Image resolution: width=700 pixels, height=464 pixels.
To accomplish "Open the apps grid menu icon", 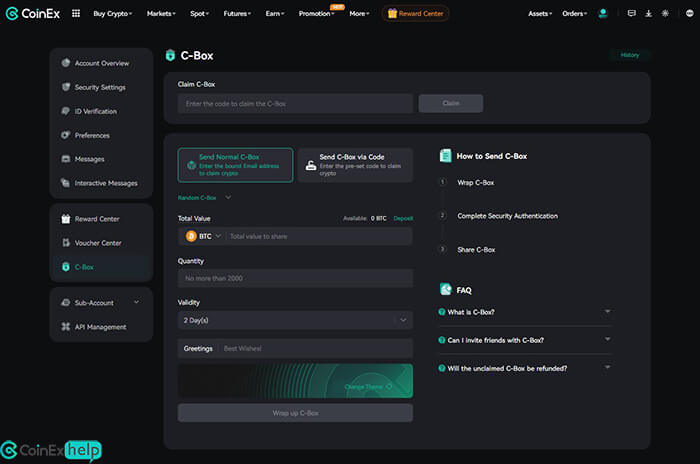I will (x=76, y=14).
